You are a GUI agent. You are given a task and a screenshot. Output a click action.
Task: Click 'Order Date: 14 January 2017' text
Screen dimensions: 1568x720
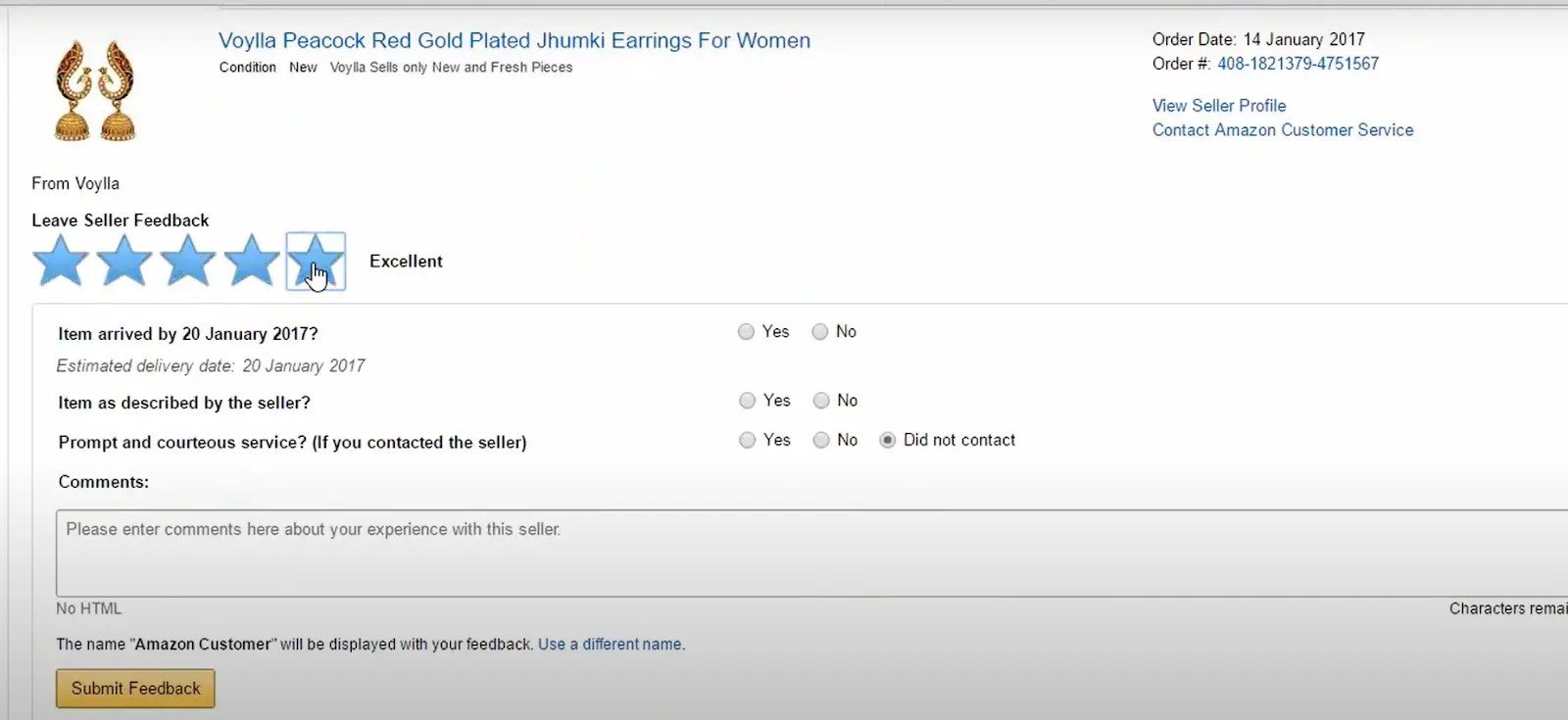(x=1258, y=39)
